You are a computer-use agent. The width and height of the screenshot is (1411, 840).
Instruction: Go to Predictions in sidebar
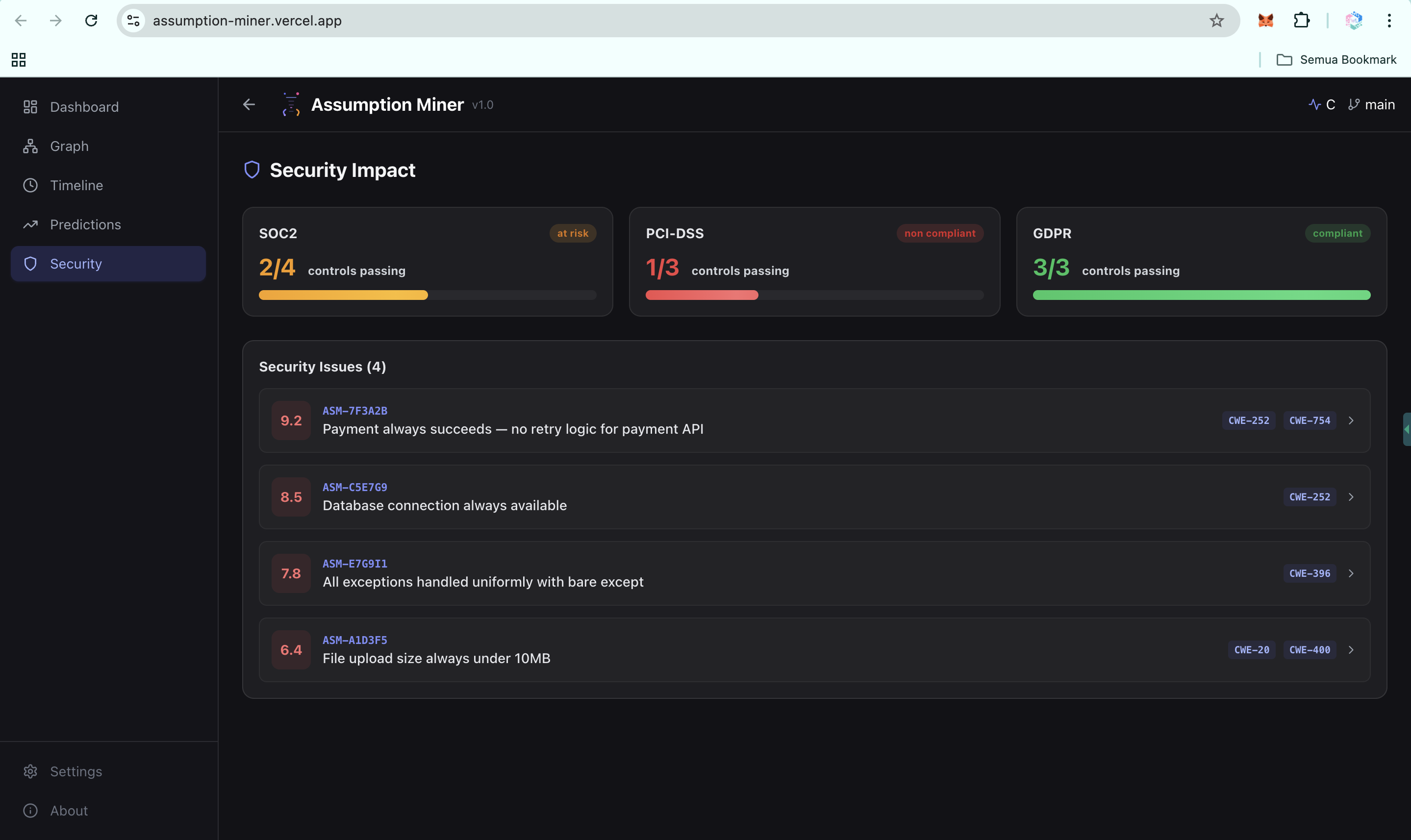pyautogui.click(x=85, y=225)
